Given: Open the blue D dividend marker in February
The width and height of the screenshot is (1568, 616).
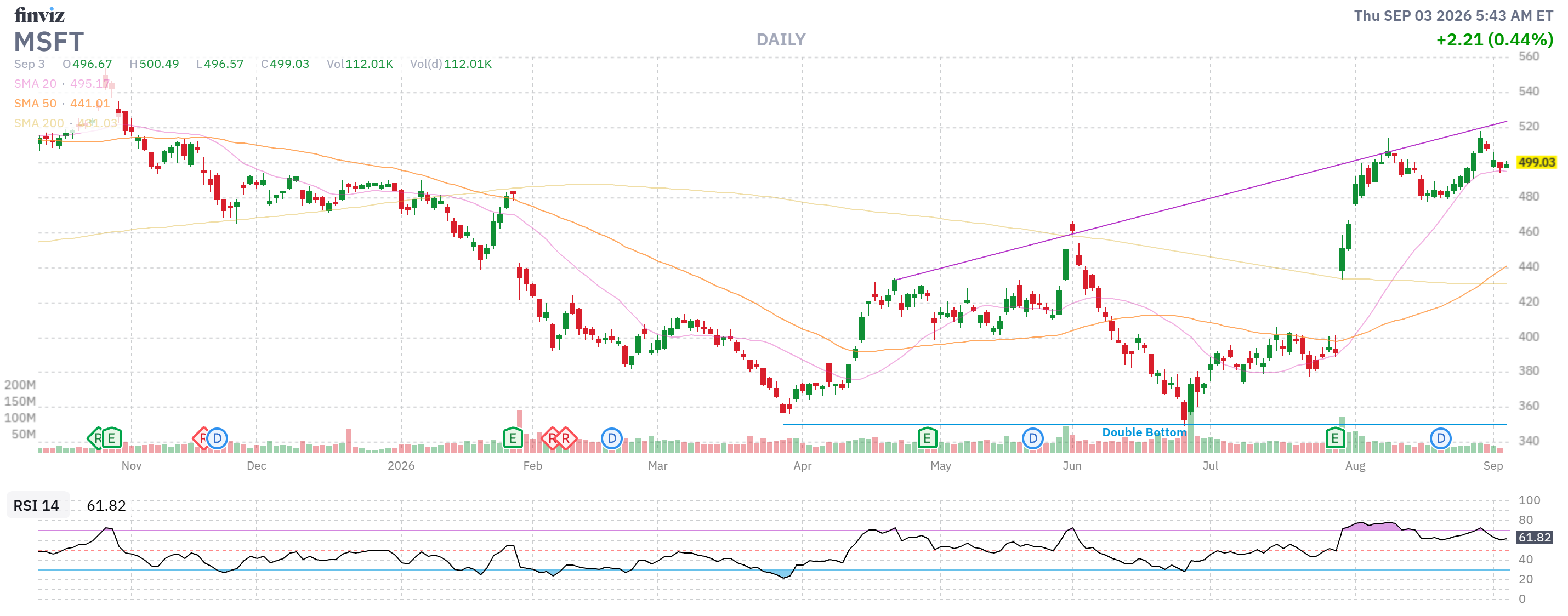Looking at the screenshot, I should pos(612,438).
